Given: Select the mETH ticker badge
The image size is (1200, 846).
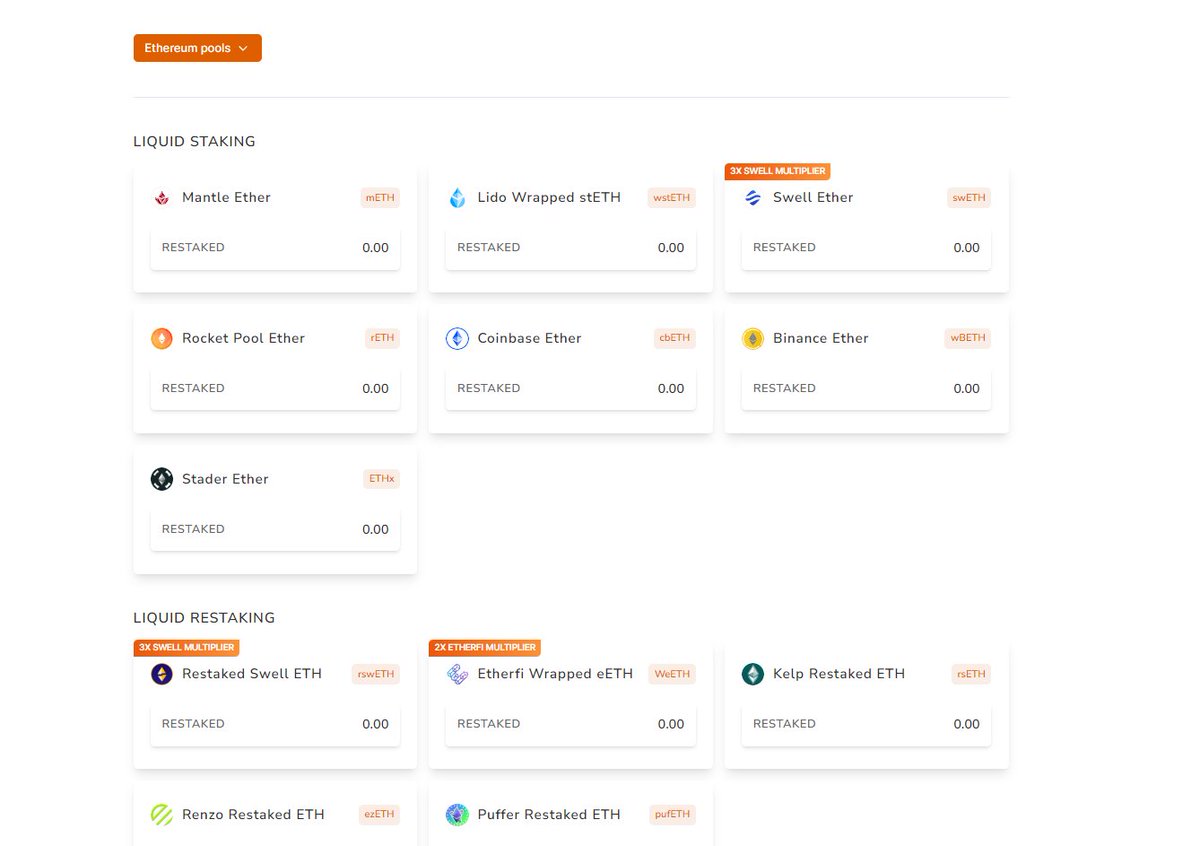Looking at the screenshot, I should (x=380, y=198).
